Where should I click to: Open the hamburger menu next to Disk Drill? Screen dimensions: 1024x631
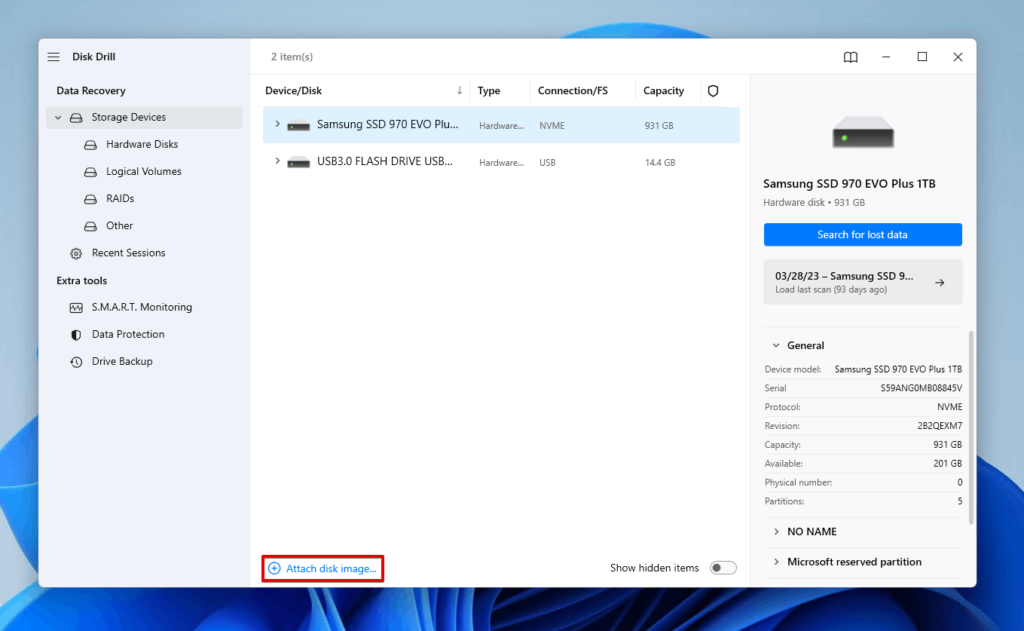tap(53, 56)
